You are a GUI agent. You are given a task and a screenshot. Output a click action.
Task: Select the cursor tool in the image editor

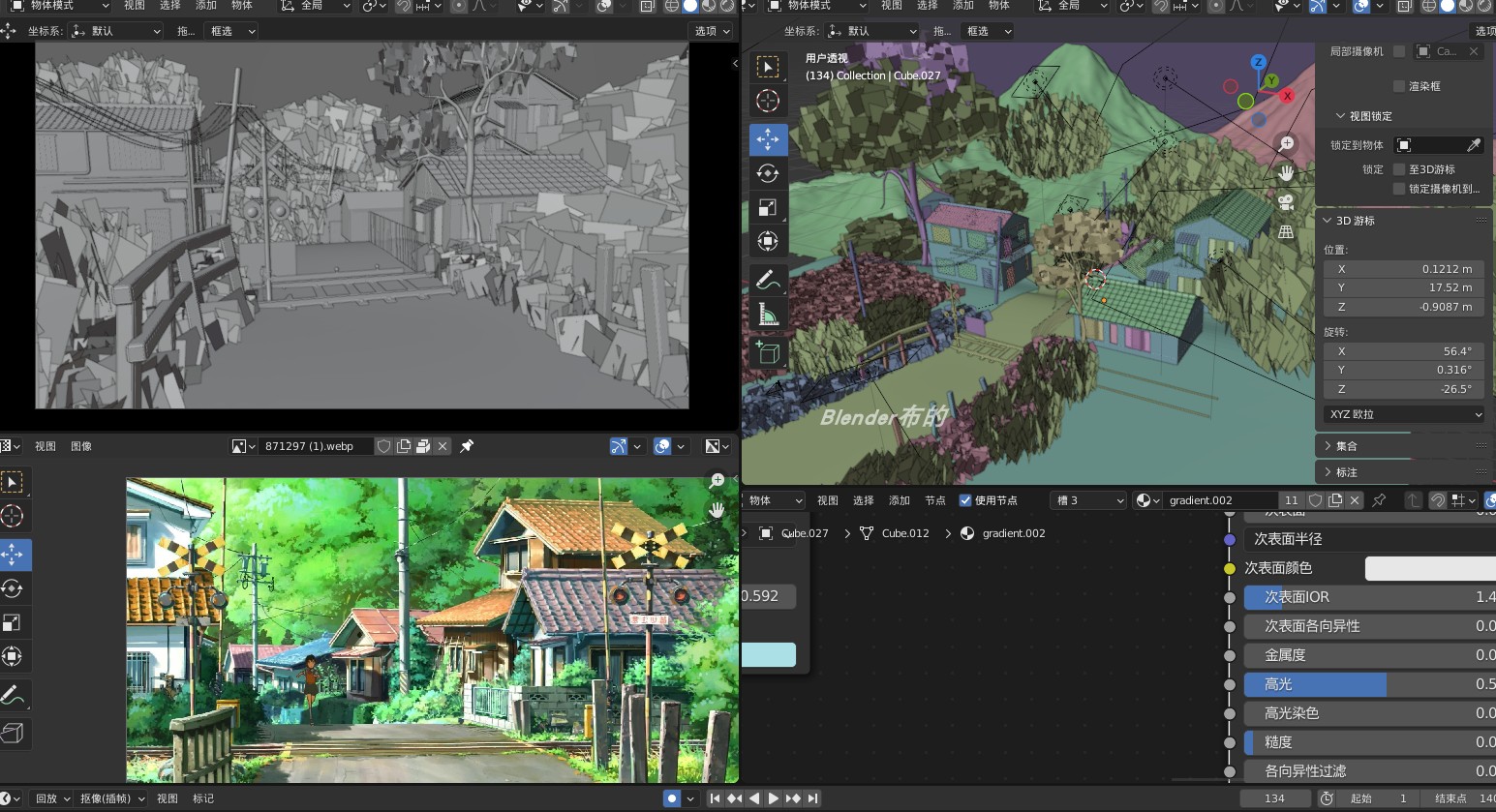tap(13, 516)
